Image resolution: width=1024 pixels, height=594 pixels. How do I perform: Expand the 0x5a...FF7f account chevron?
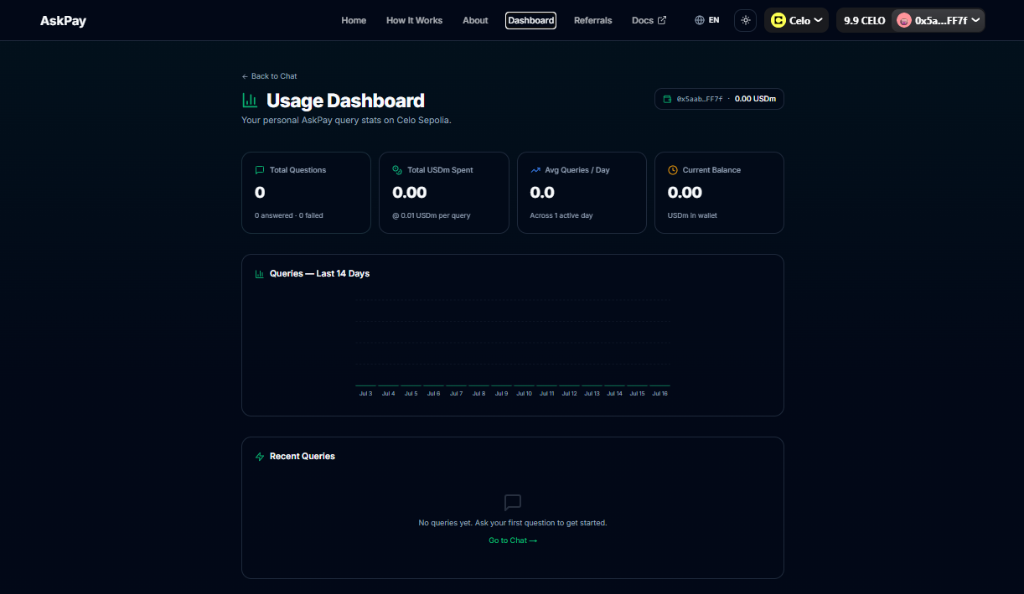tap(975, 20)
